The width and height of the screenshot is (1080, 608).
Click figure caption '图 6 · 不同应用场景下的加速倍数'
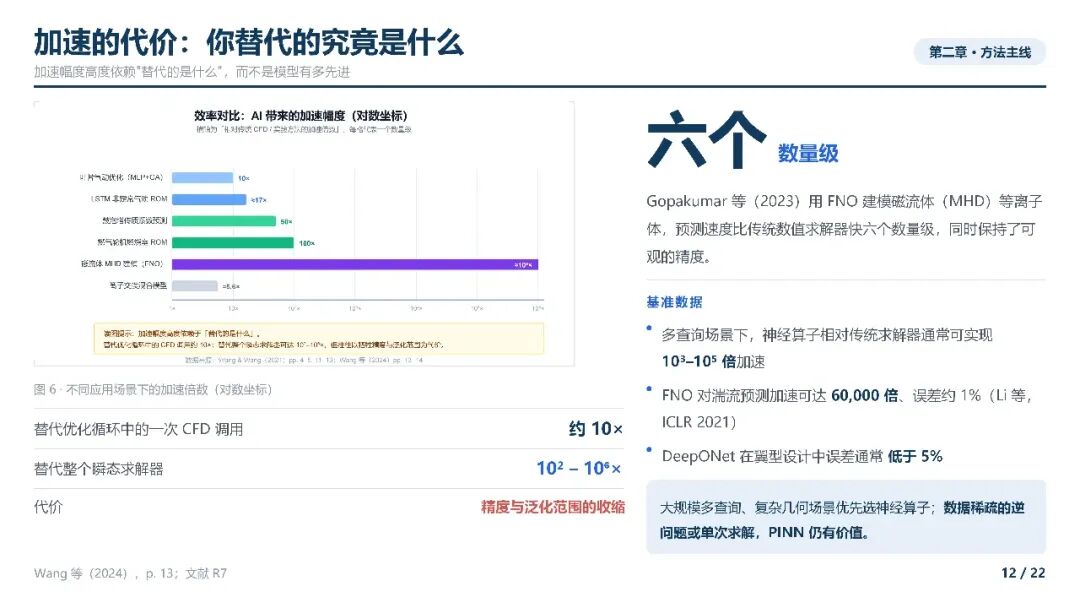tap(153, 390)
